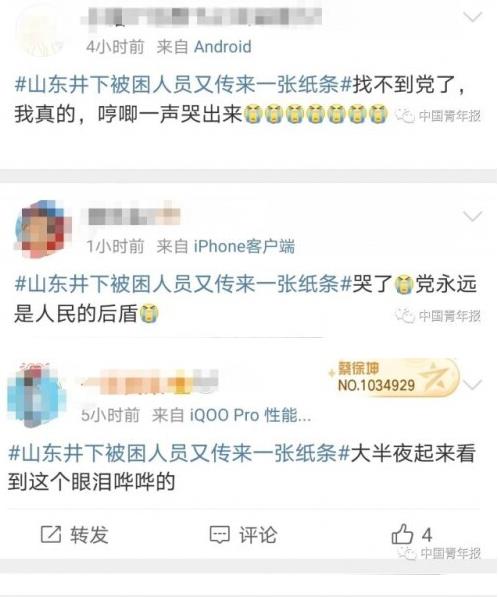This screenshot has height=597, width=499.
Task: View profile of second post's pixelated avatar
Action: point(43,230)
